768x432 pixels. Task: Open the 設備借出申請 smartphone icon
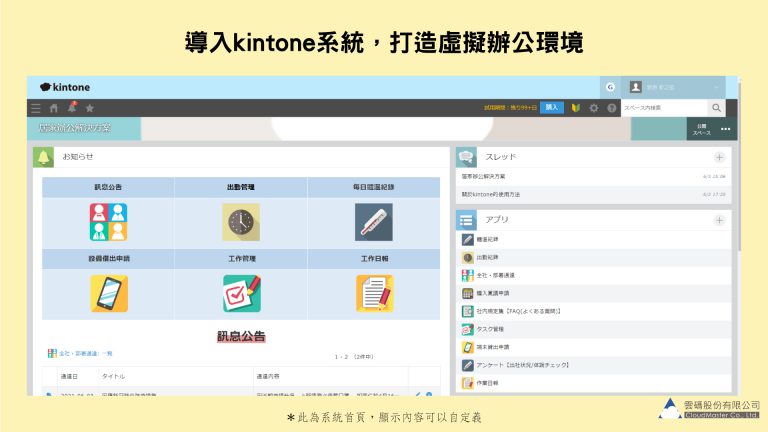109,293
